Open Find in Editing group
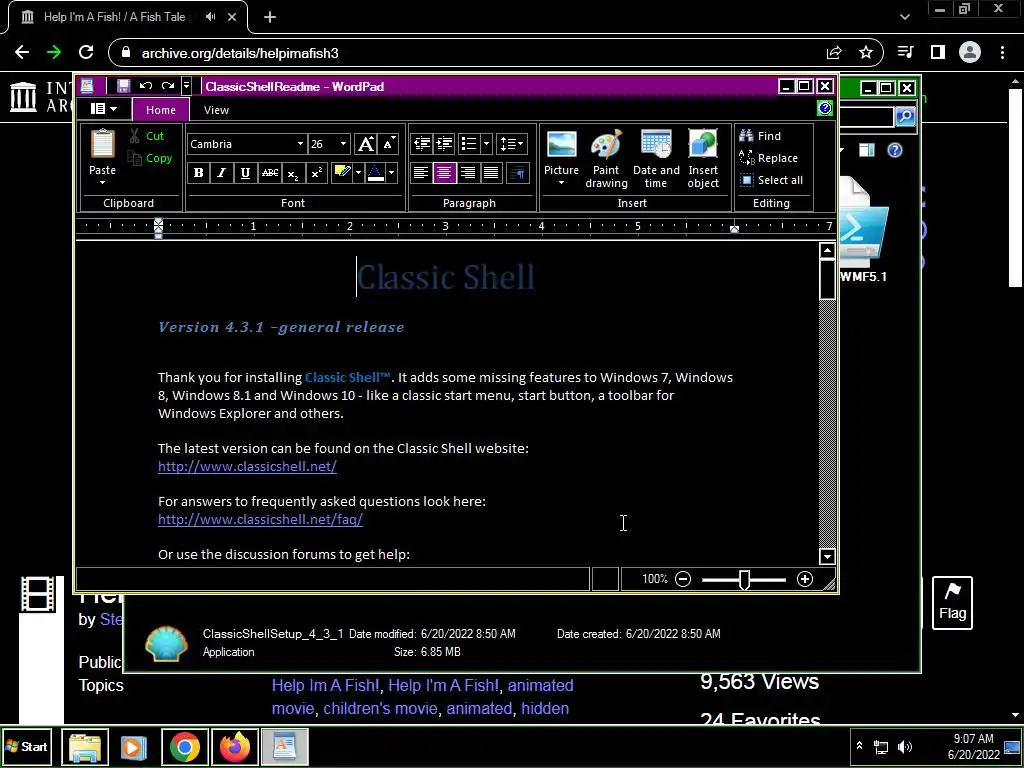Viewport: 1024px width, 768px height. pos(760,136)
